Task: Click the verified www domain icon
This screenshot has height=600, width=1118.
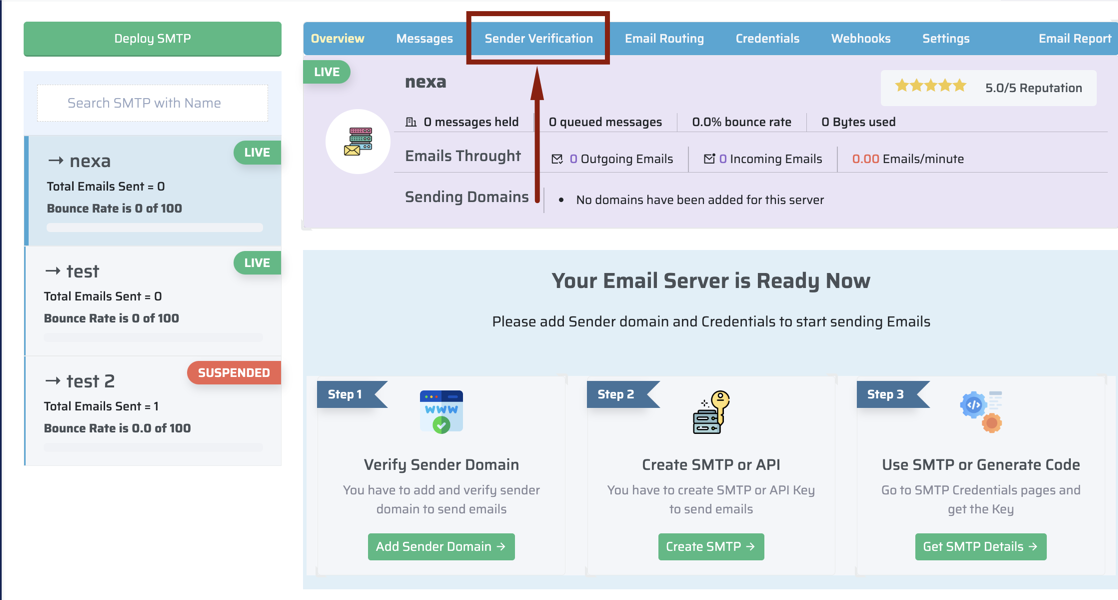Action: (441, 411)
